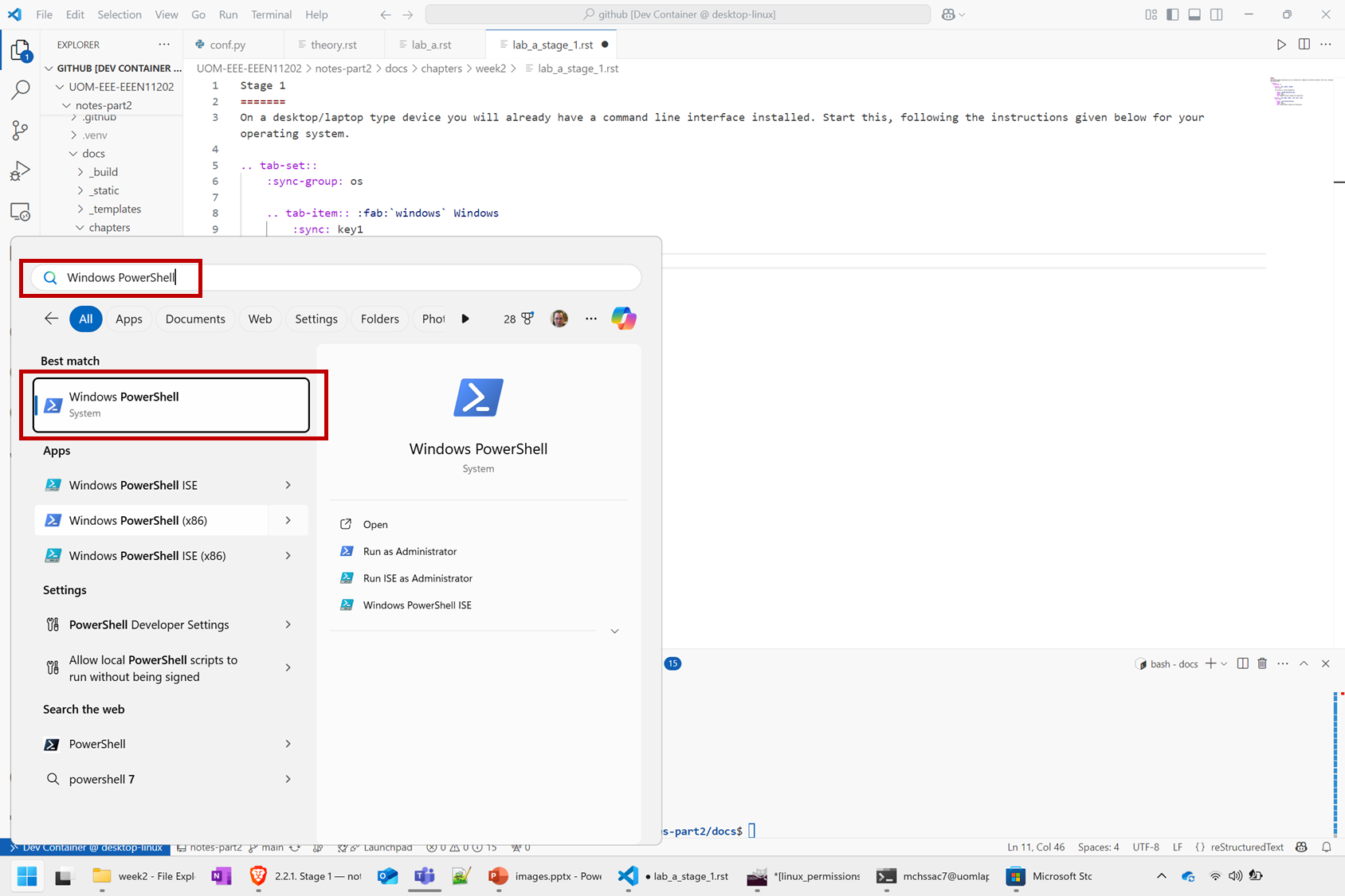Viewport: 1345px width, 896px height.
Task: Toggle the primary sidebar layout button
Action: [x=1172, y=14]
